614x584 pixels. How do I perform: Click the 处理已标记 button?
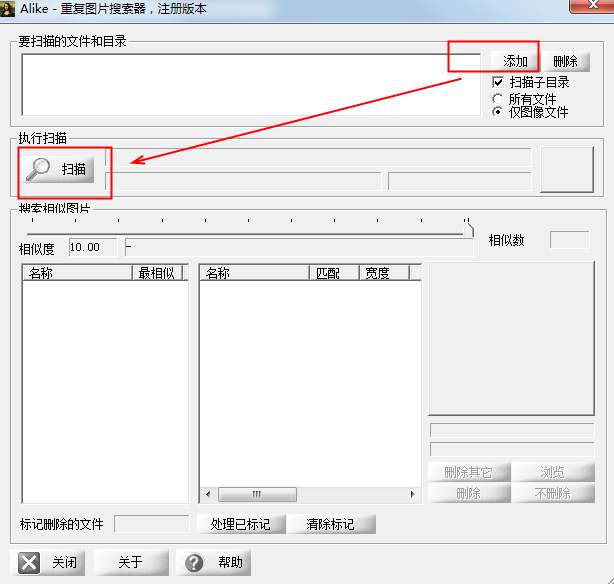tap(241, 524)
